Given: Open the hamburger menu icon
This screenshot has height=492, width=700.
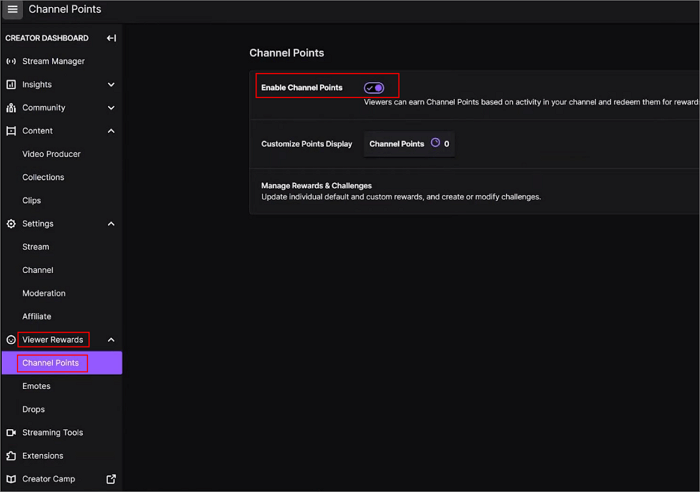Looking at the screenshot, I should point(12,9).
